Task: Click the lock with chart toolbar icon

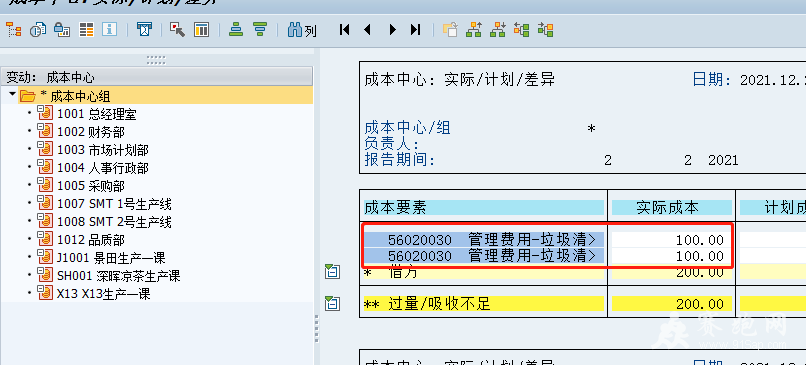Action: click(x=62, y=29)
